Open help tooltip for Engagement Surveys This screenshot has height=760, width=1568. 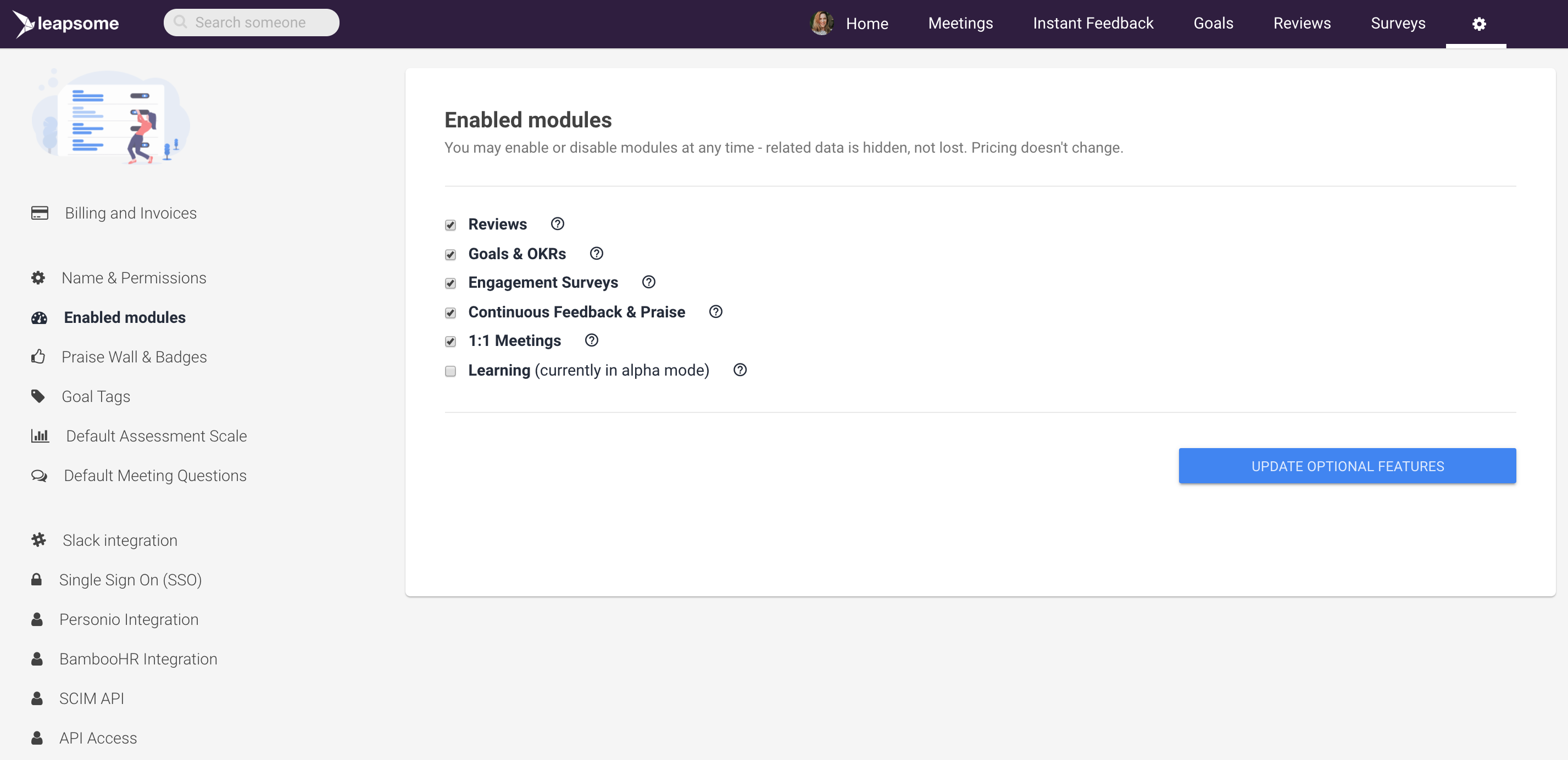(649, 282)
